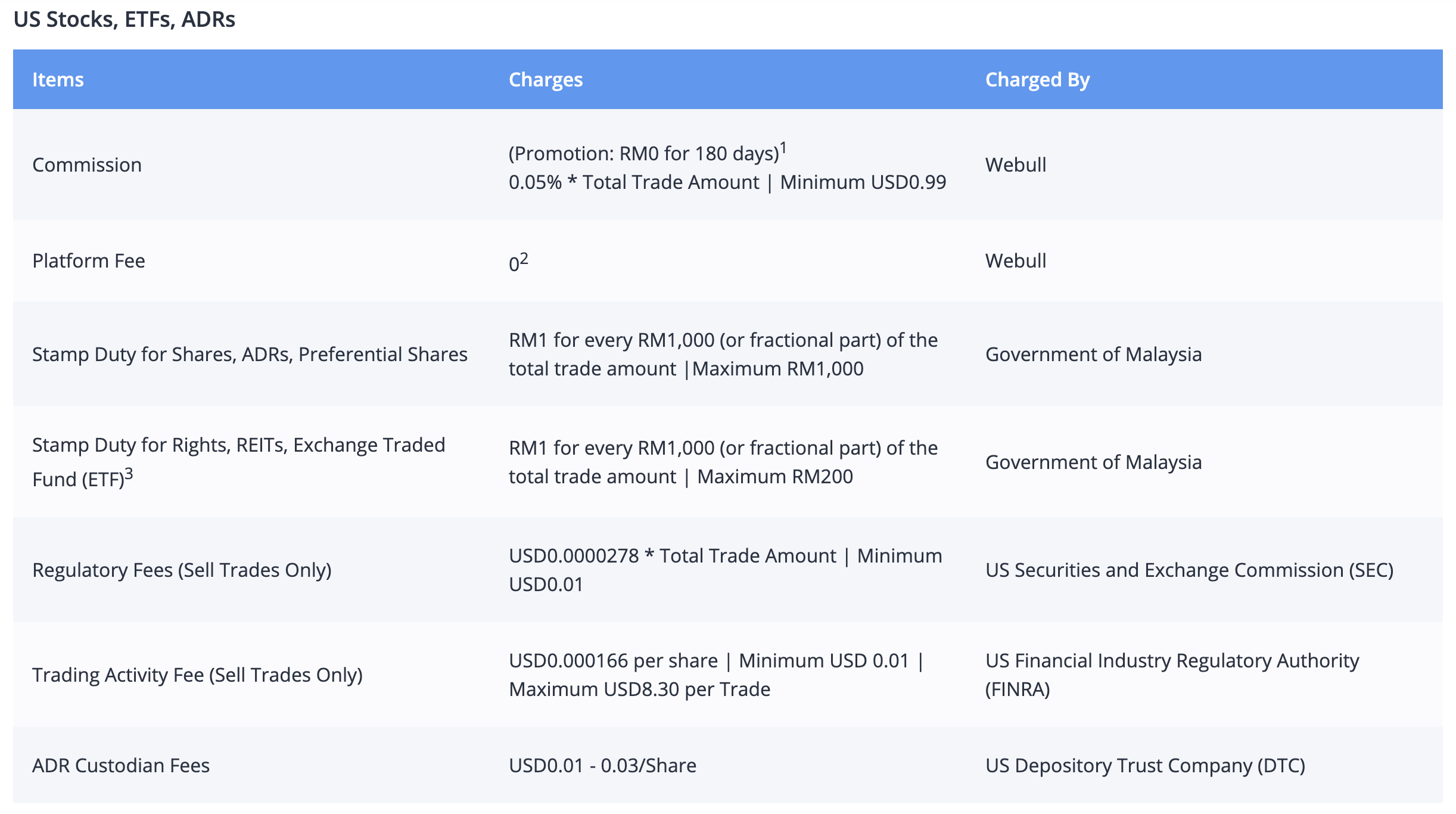1456x814 pixels.
Task: Select the Charges column header
Action: (x=545, y=80)
